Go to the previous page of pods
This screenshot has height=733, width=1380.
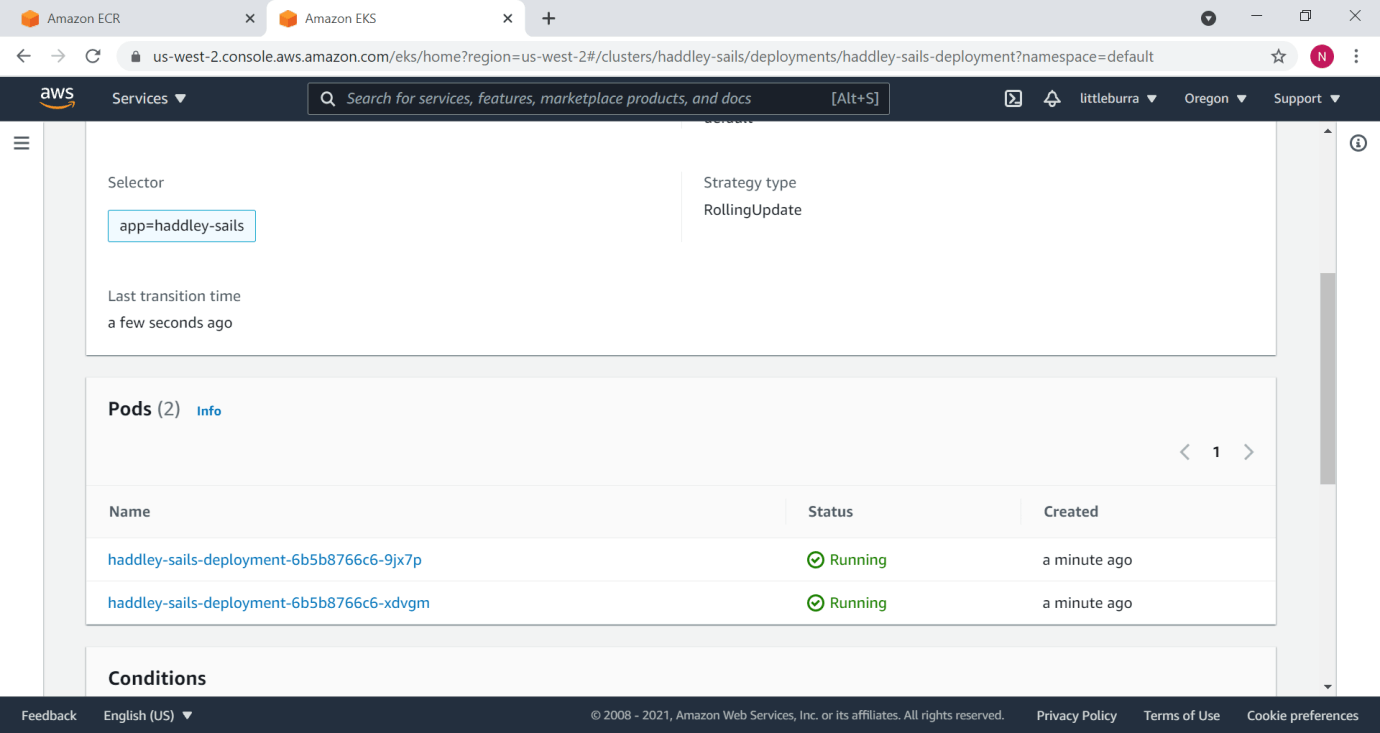pos(1185,452)
